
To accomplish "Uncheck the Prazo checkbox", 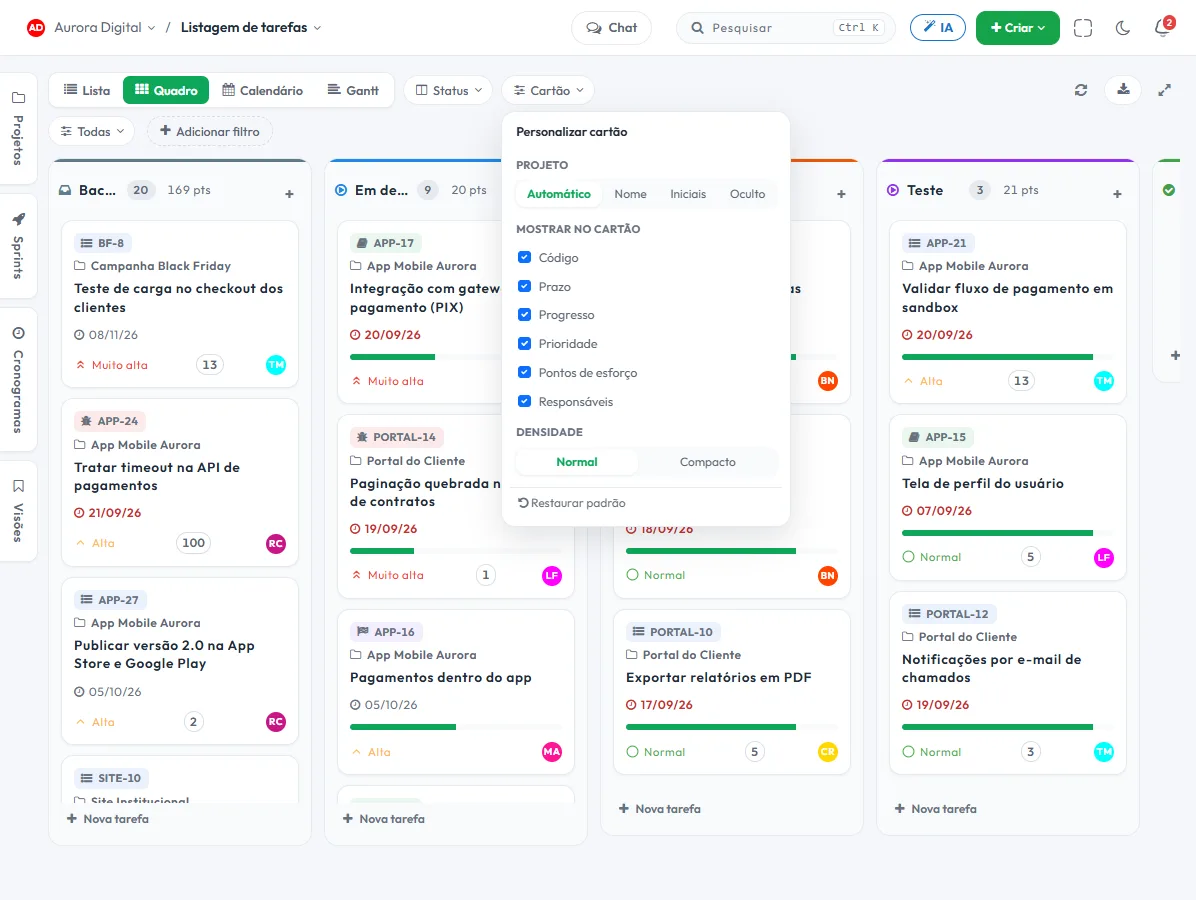I will point(524,286).
